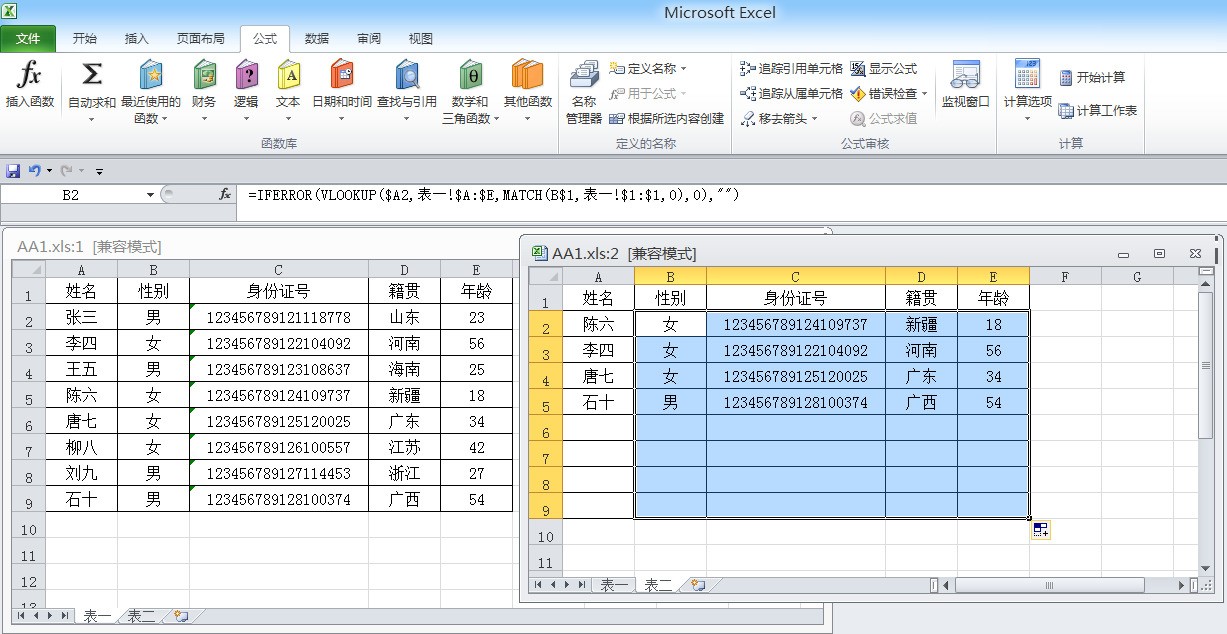Open the 监视窗口 watch window
Screen dimensions: 1227x634
click(x=965, y=84)
